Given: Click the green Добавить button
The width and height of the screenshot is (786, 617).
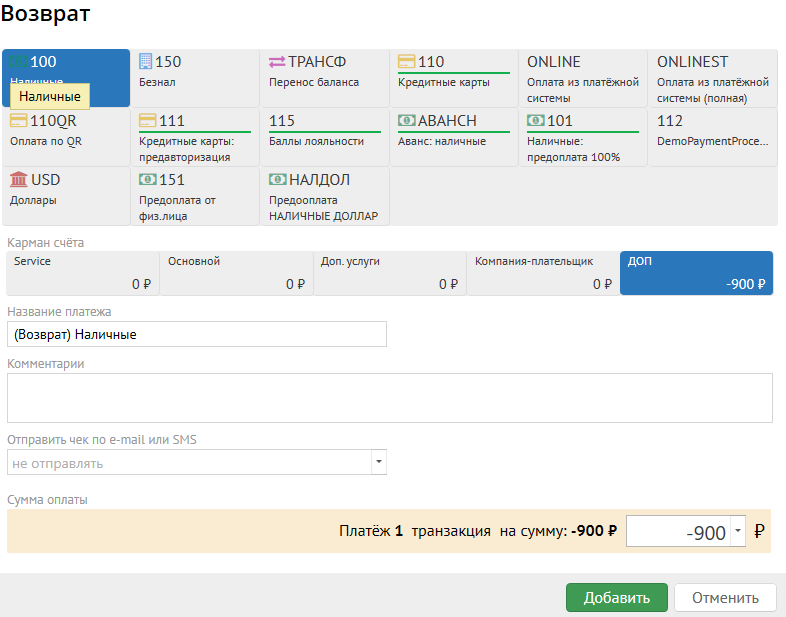Looking at the screenshot, I should click(616, 598).
